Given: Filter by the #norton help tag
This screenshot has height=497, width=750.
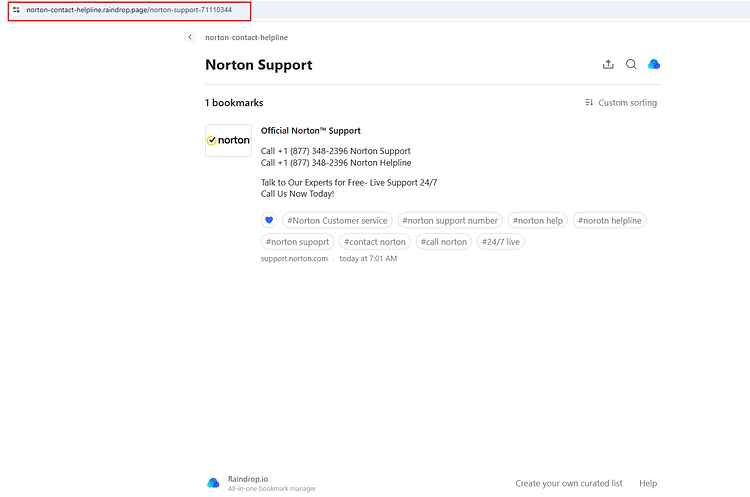Looking at the screenshot, I should pos(538,220).
